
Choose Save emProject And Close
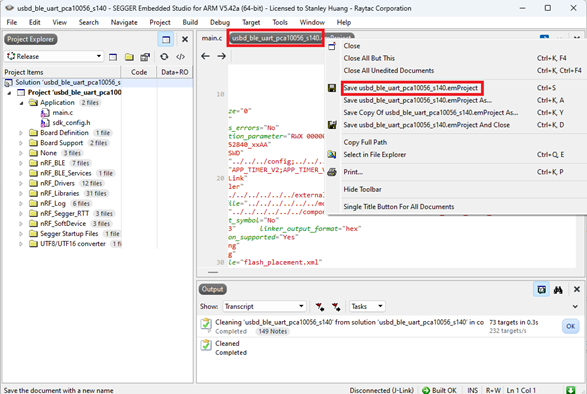(x=426, y=125)
